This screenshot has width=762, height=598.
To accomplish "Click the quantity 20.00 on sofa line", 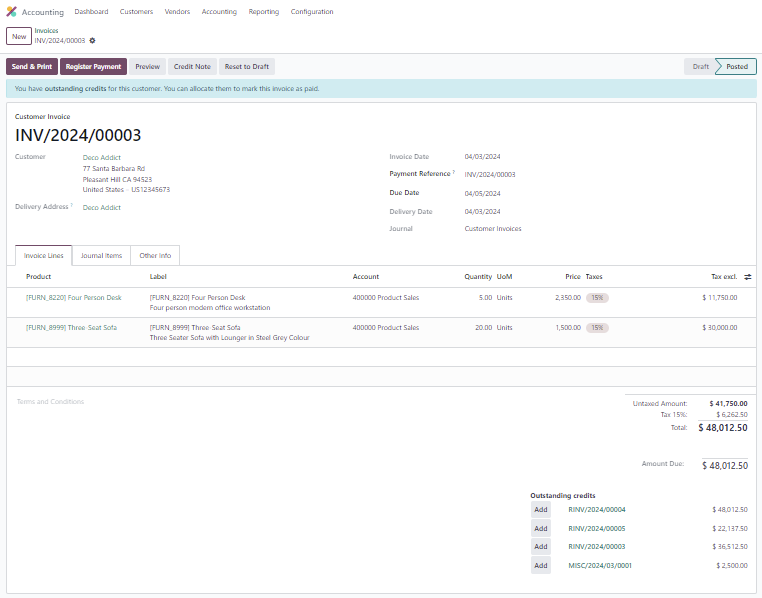I will click(484, 328).
